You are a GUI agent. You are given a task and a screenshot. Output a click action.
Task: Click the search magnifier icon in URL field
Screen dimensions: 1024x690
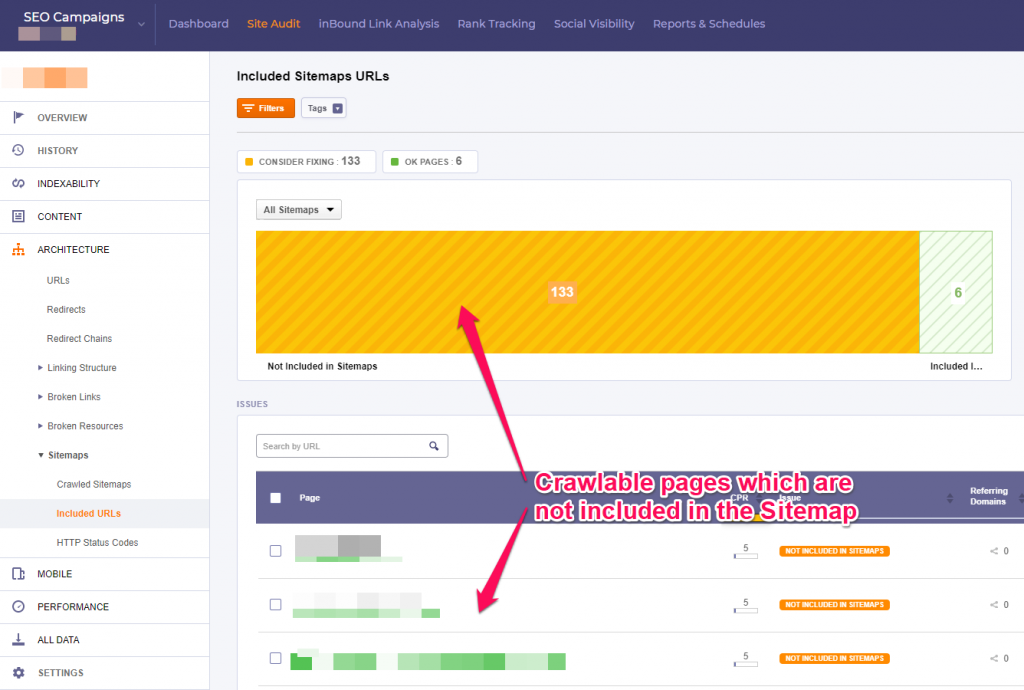(x=434, y=446)
